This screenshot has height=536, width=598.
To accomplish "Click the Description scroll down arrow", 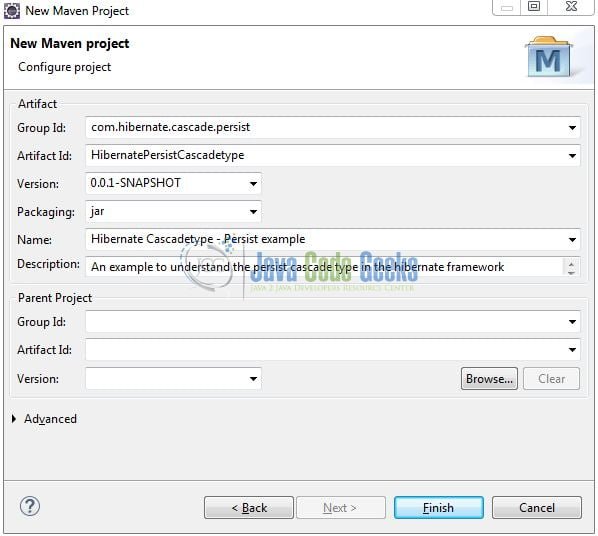I will click(x=571, y=272).
